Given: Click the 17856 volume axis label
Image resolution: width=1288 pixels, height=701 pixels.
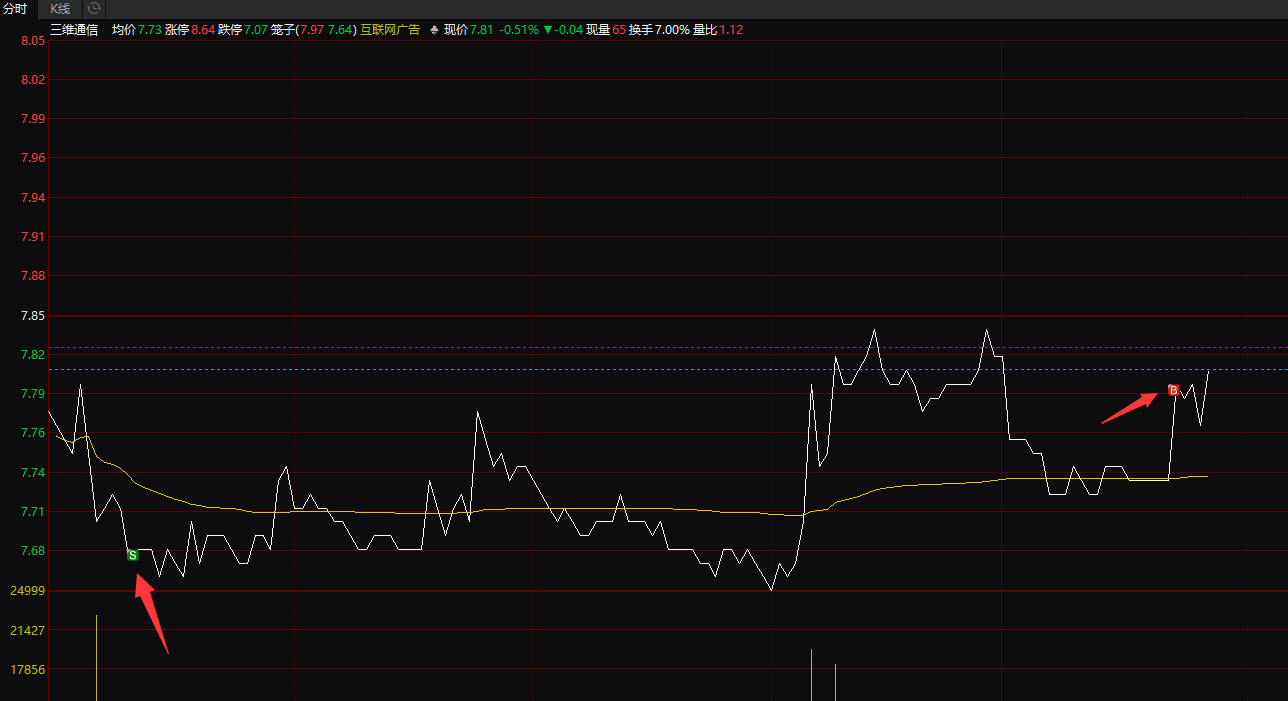Looking at the screenshot, I should point(28,670).
